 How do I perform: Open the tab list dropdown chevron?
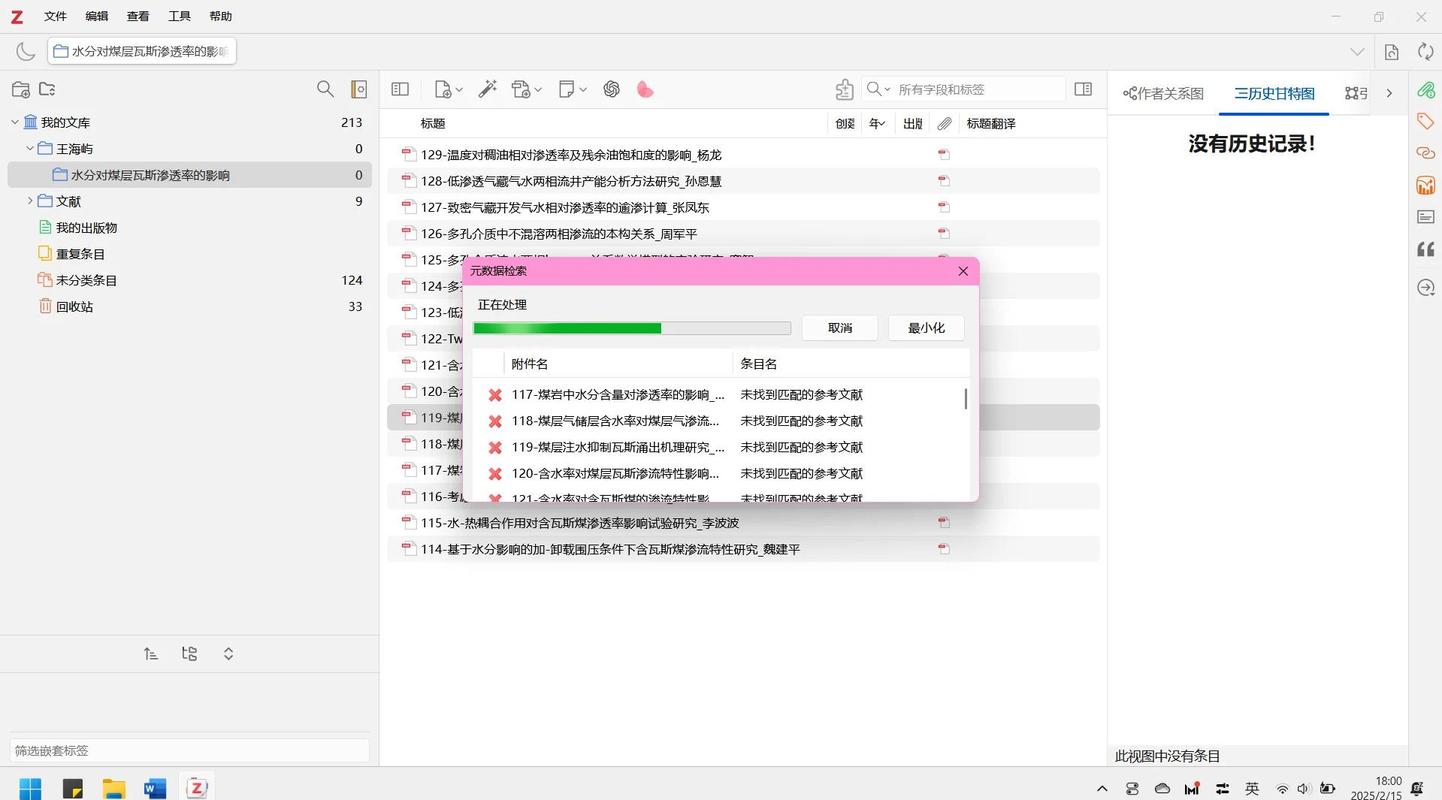coord(1357,51)
